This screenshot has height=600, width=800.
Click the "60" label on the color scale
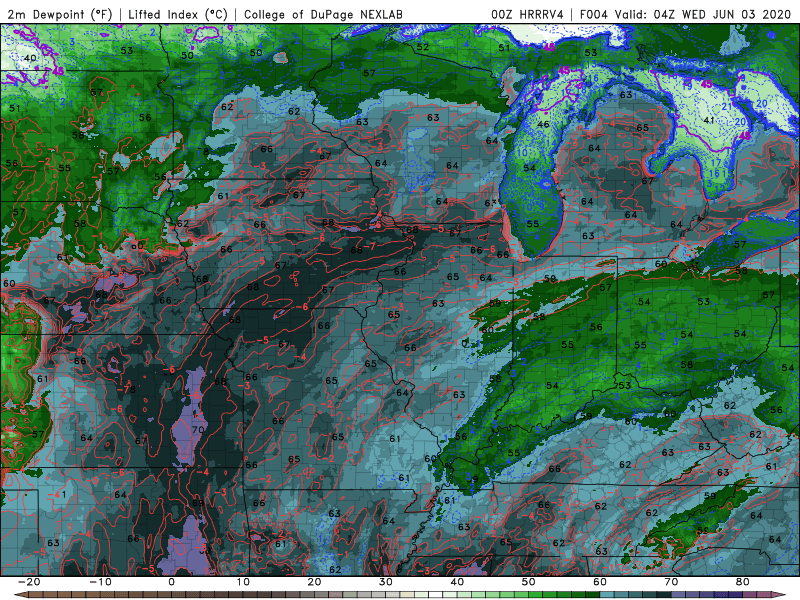point(600,582)
